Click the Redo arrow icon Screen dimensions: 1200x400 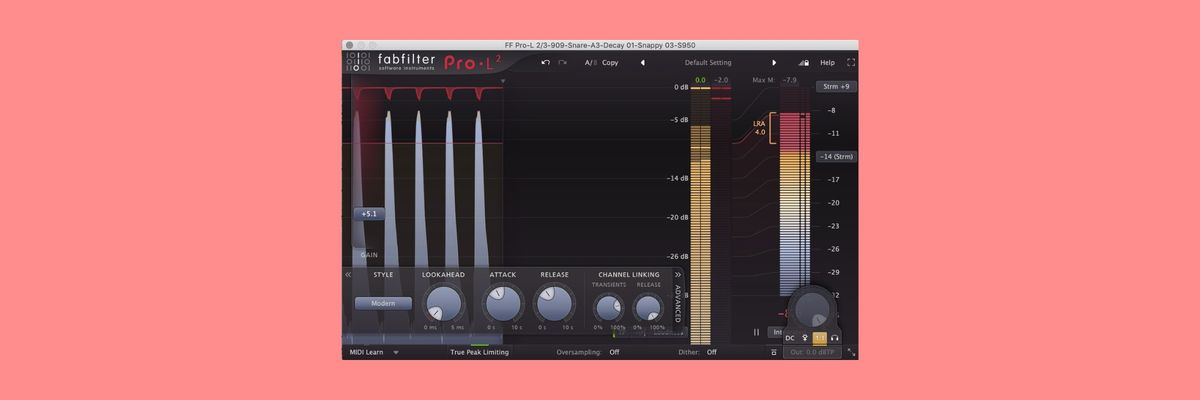563,62
